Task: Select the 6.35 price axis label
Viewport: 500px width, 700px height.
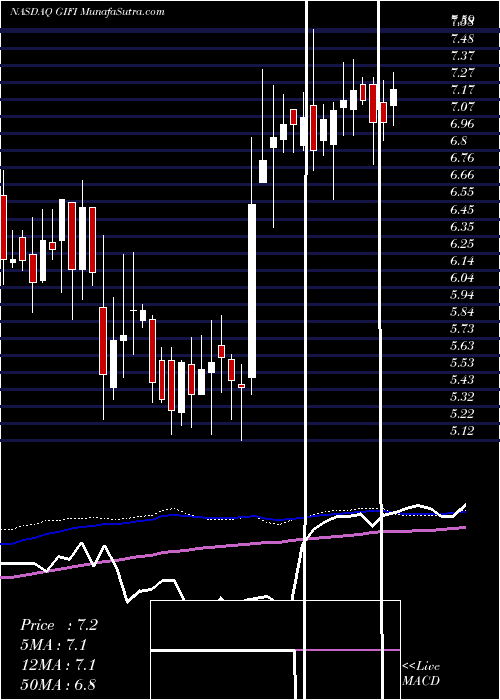Action: click(x=462, y=227)
